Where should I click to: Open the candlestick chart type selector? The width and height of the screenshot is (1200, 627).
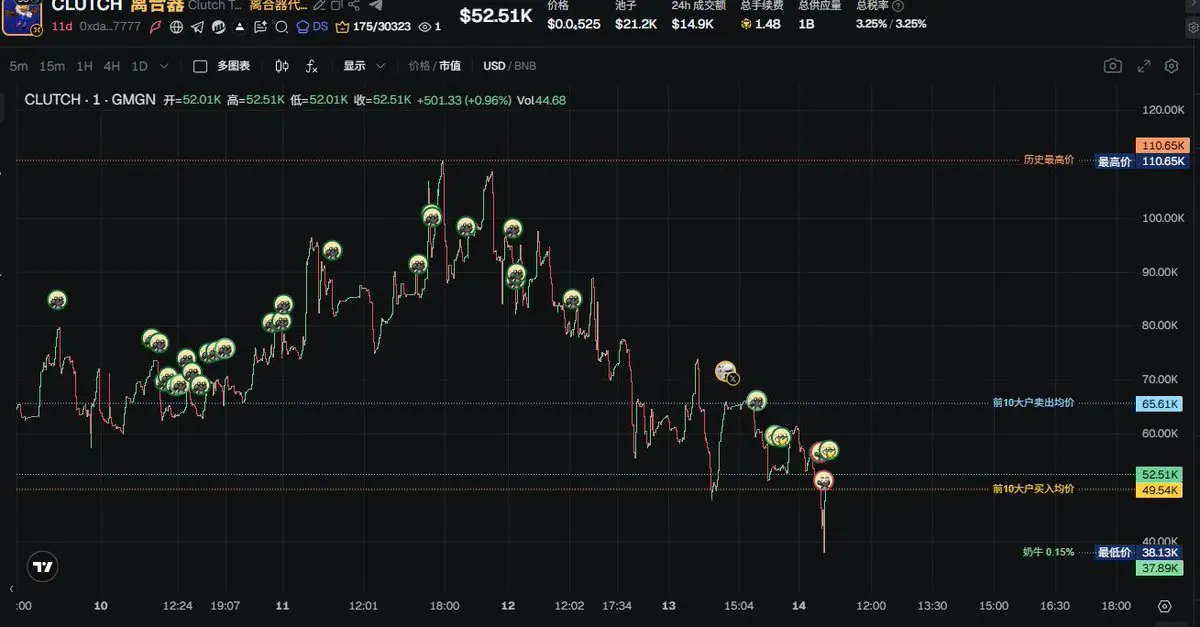(282, 66)
